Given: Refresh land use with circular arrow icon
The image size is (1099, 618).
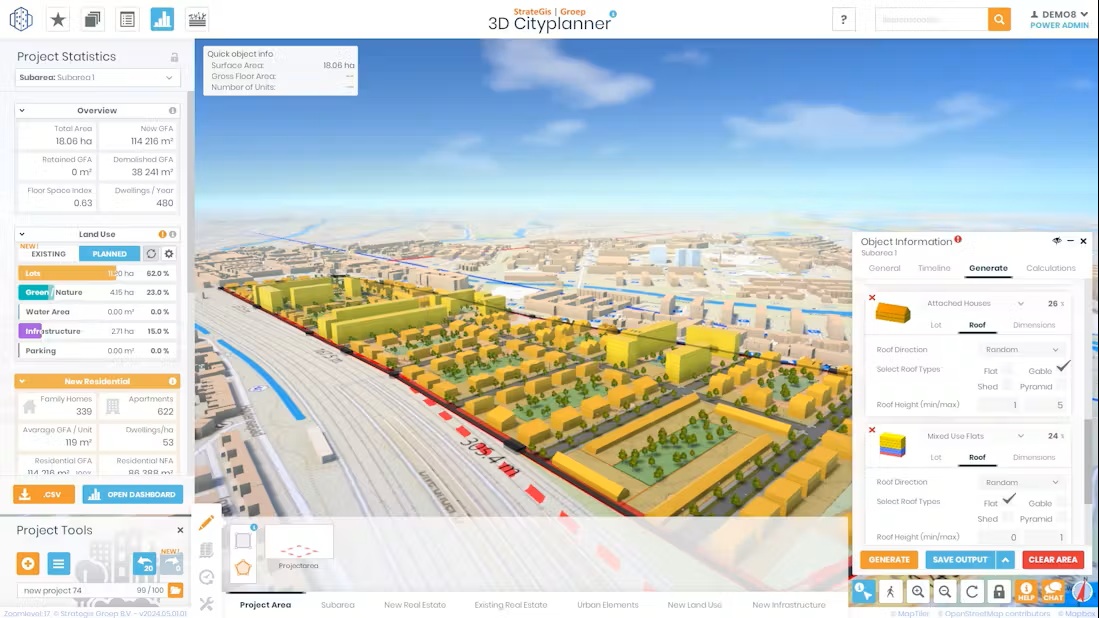Looking at the screenshot, I should click(151, 254).
